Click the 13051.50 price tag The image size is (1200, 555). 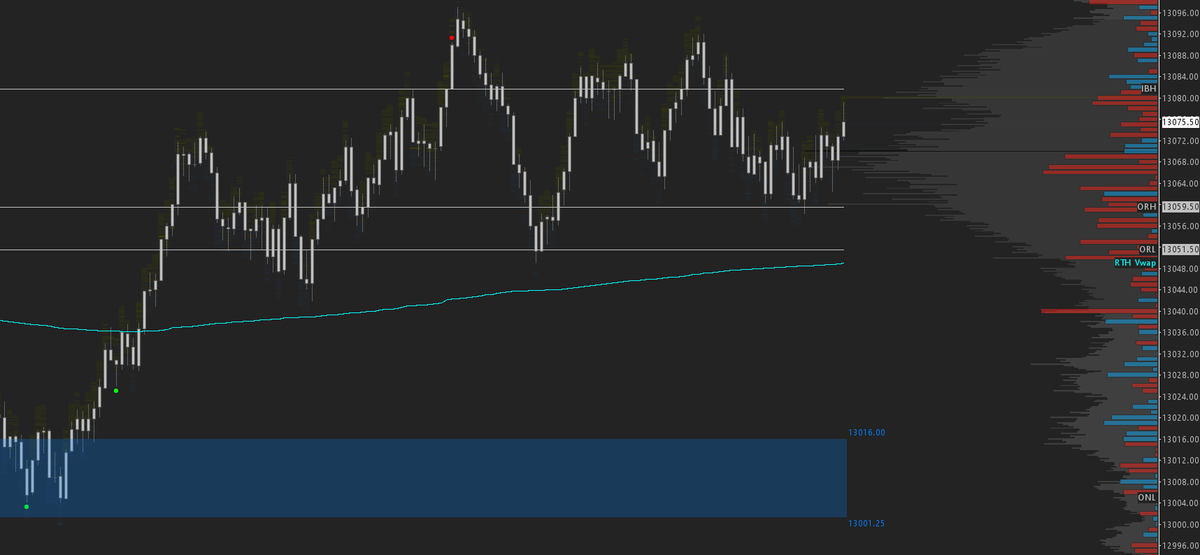click(1180, 249)
